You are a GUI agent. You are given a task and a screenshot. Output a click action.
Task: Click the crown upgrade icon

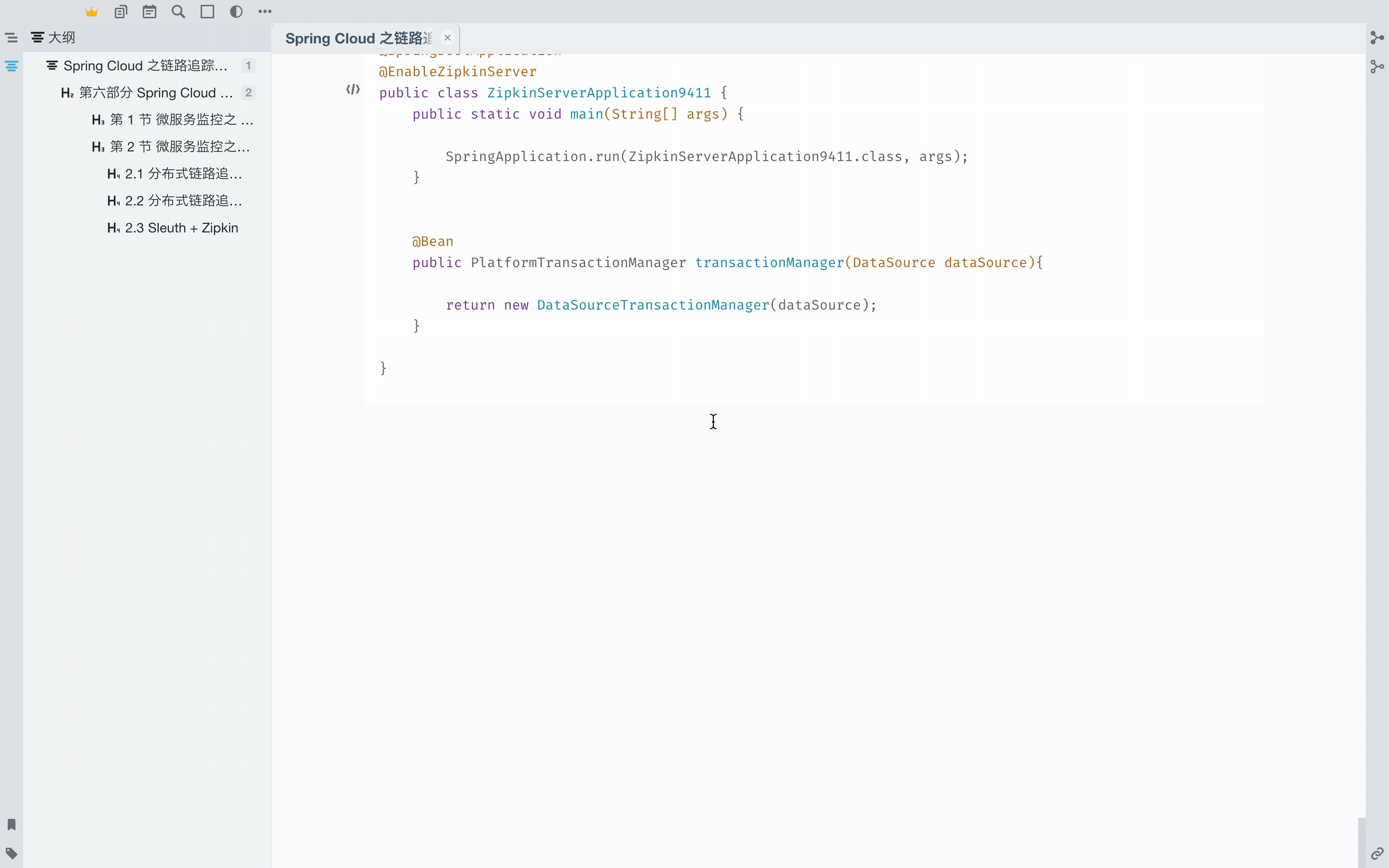click(92, 12)
